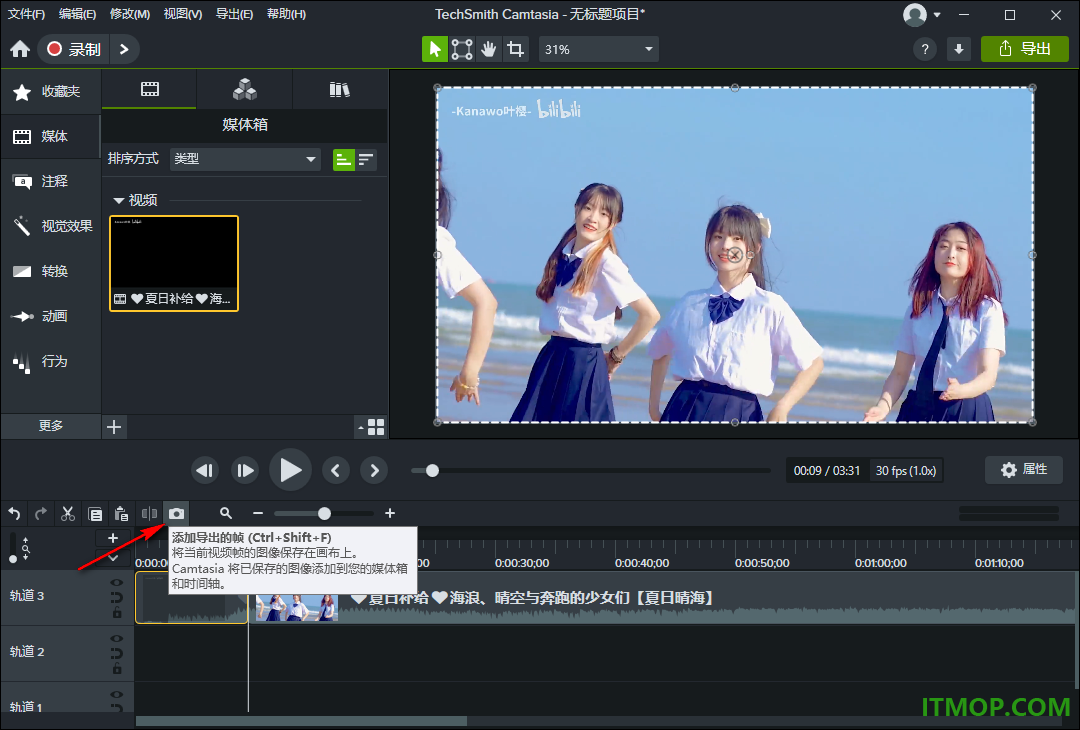The width and height of the screenshot is (1080, 730).
Task: Go to the Home screen icon
Action: [x=20, y=49]
